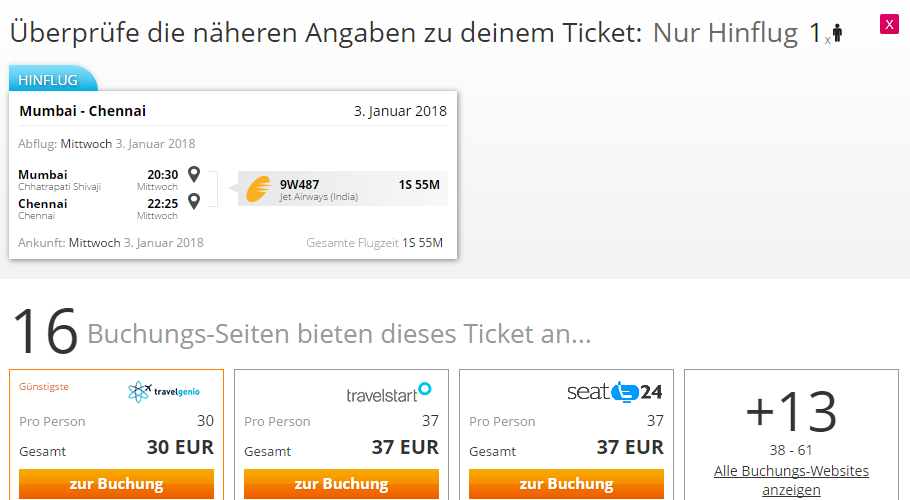Click the Jet Airways orange logo
Image resolution: width=910 pixels, height=500 pixels.
(x=259, y=189)
